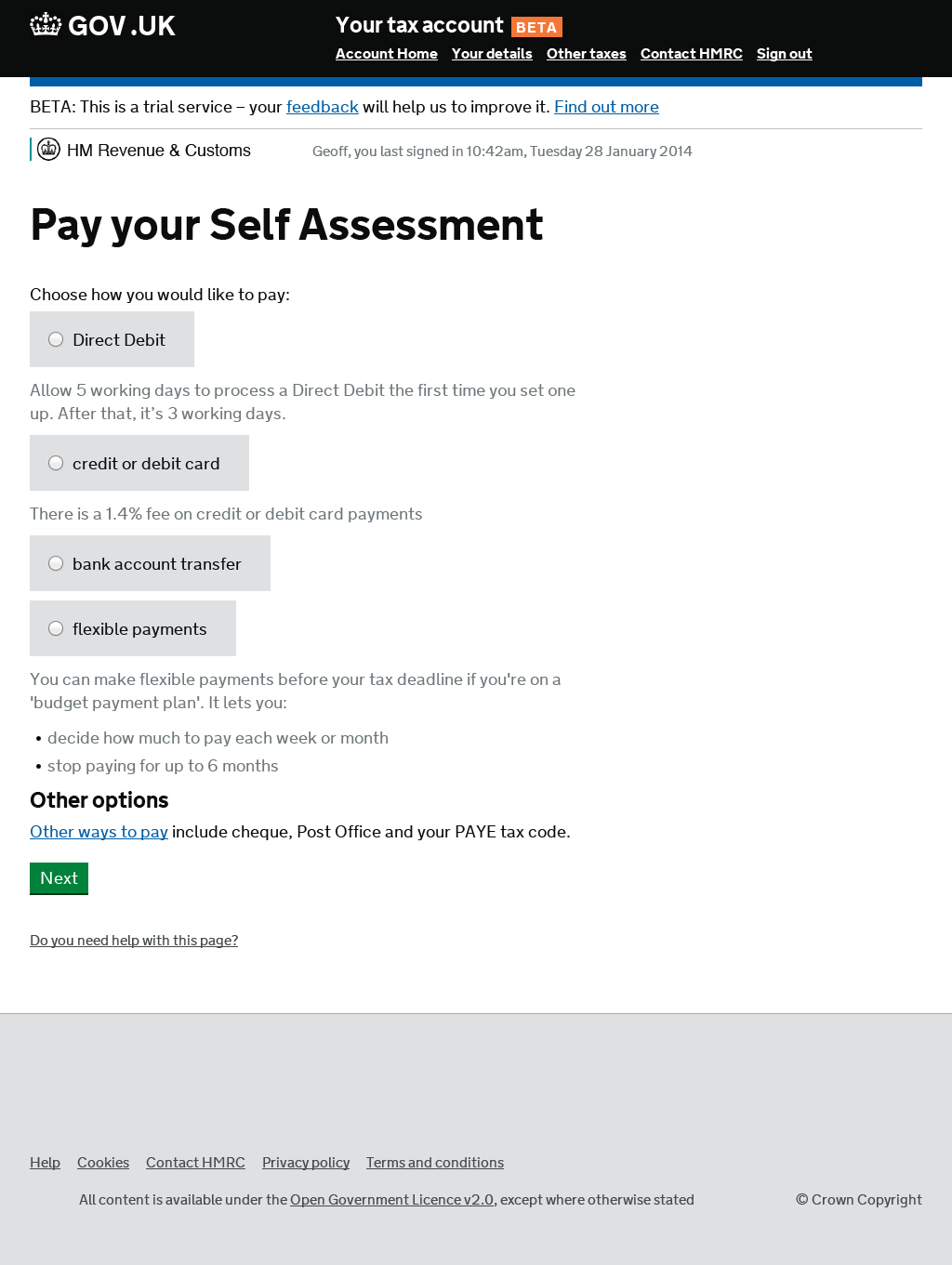Sign out of the tax account
The width and height of the screenshot is (952, 1265).
pyautogui.click(x=784, y=54)
